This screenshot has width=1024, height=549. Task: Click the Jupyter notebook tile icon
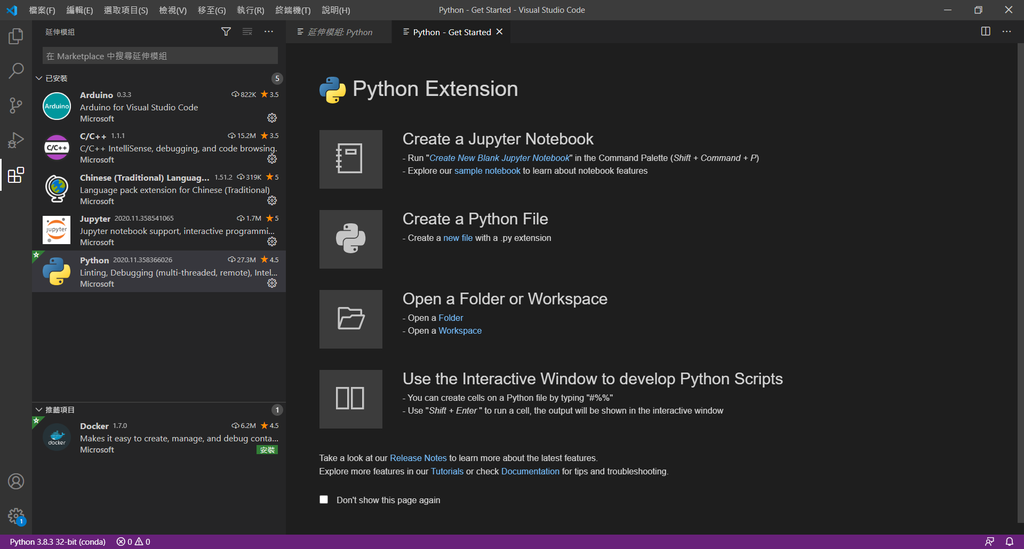[351, 159]
